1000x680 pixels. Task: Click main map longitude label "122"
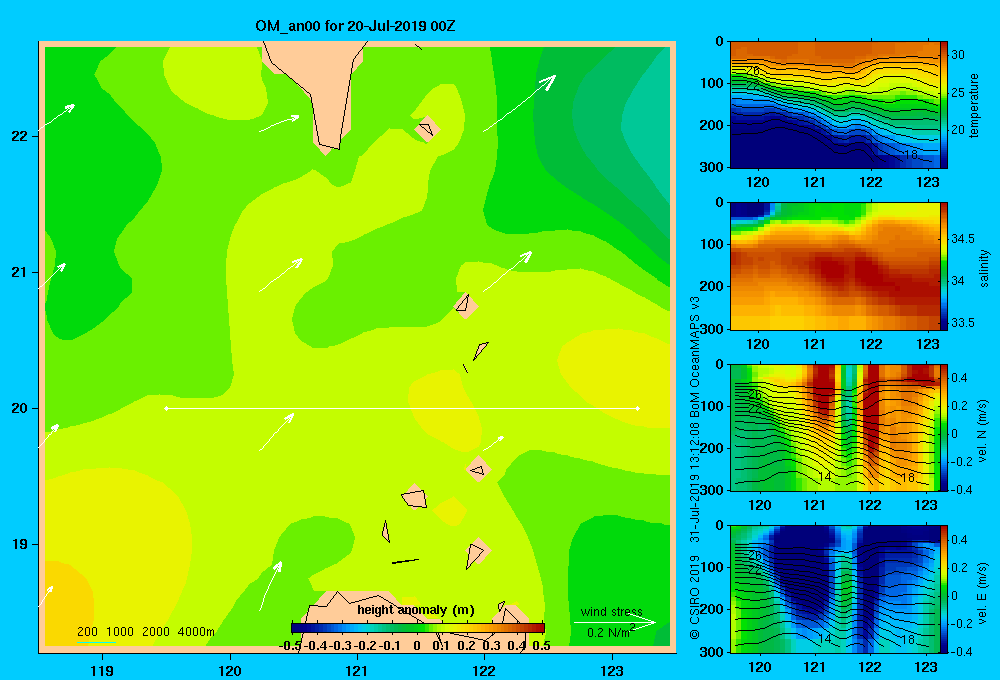pos(484,670)
